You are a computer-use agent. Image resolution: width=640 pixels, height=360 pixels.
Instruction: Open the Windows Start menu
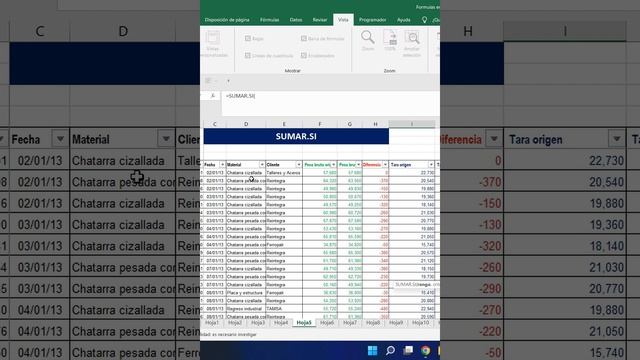[372, 351]
